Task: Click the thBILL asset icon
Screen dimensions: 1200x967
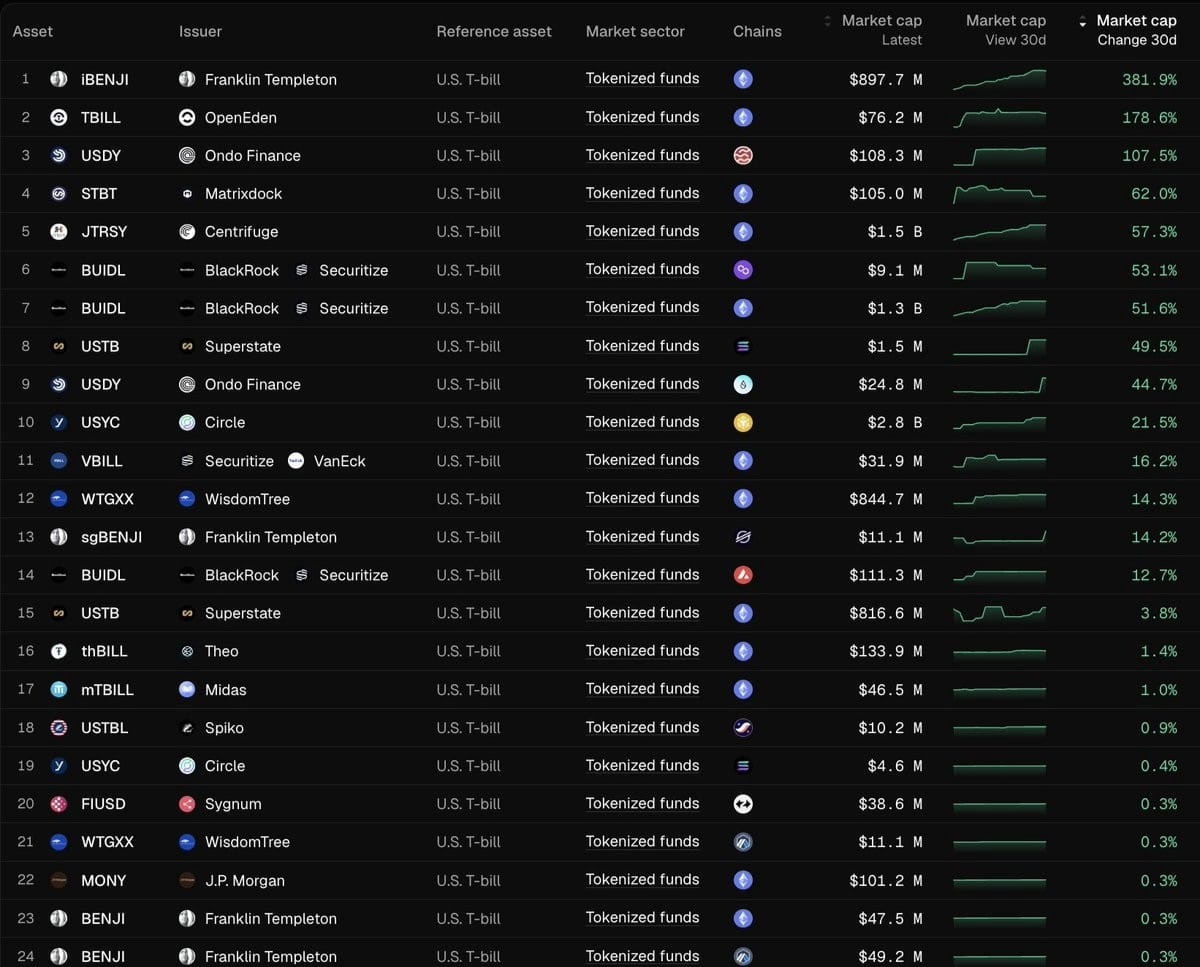Action: 59,651
